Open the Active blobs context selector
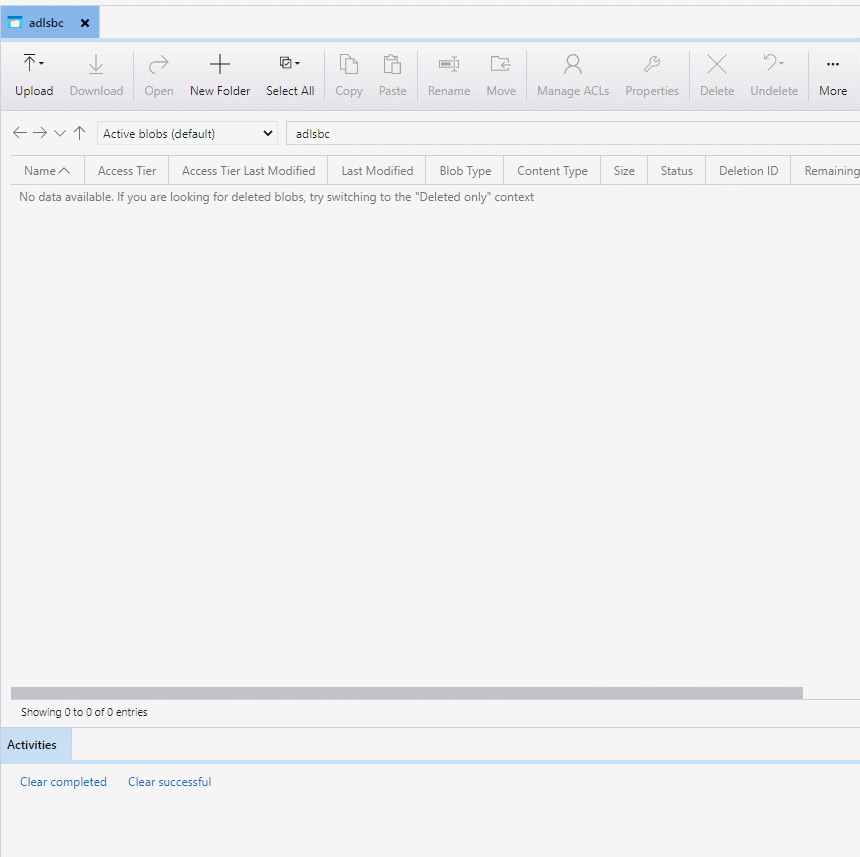Screen dimensions: 860x857 (x=186, y=132)
